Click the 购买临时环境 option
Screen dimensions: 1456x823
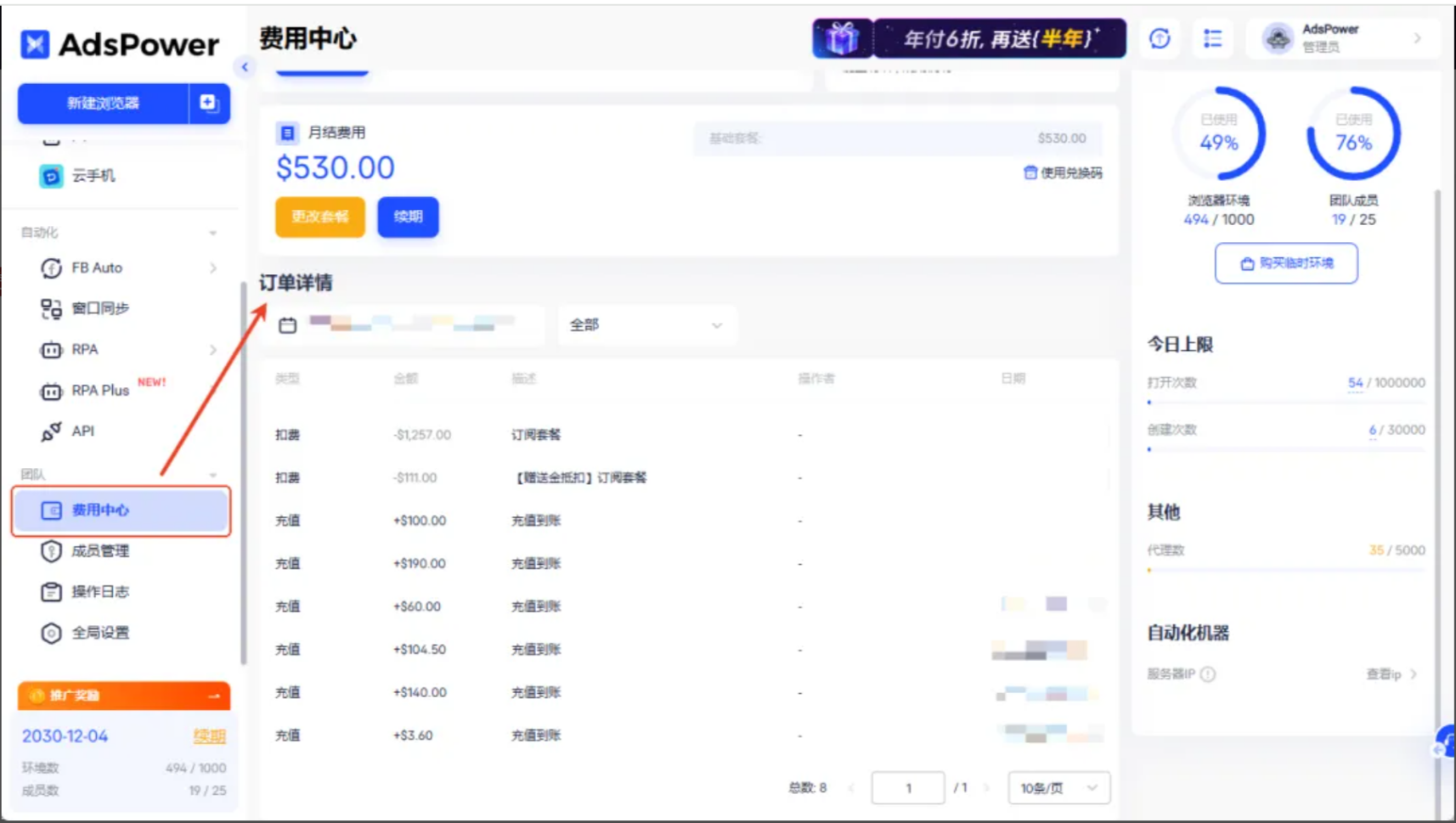[x=1285, y=263]
